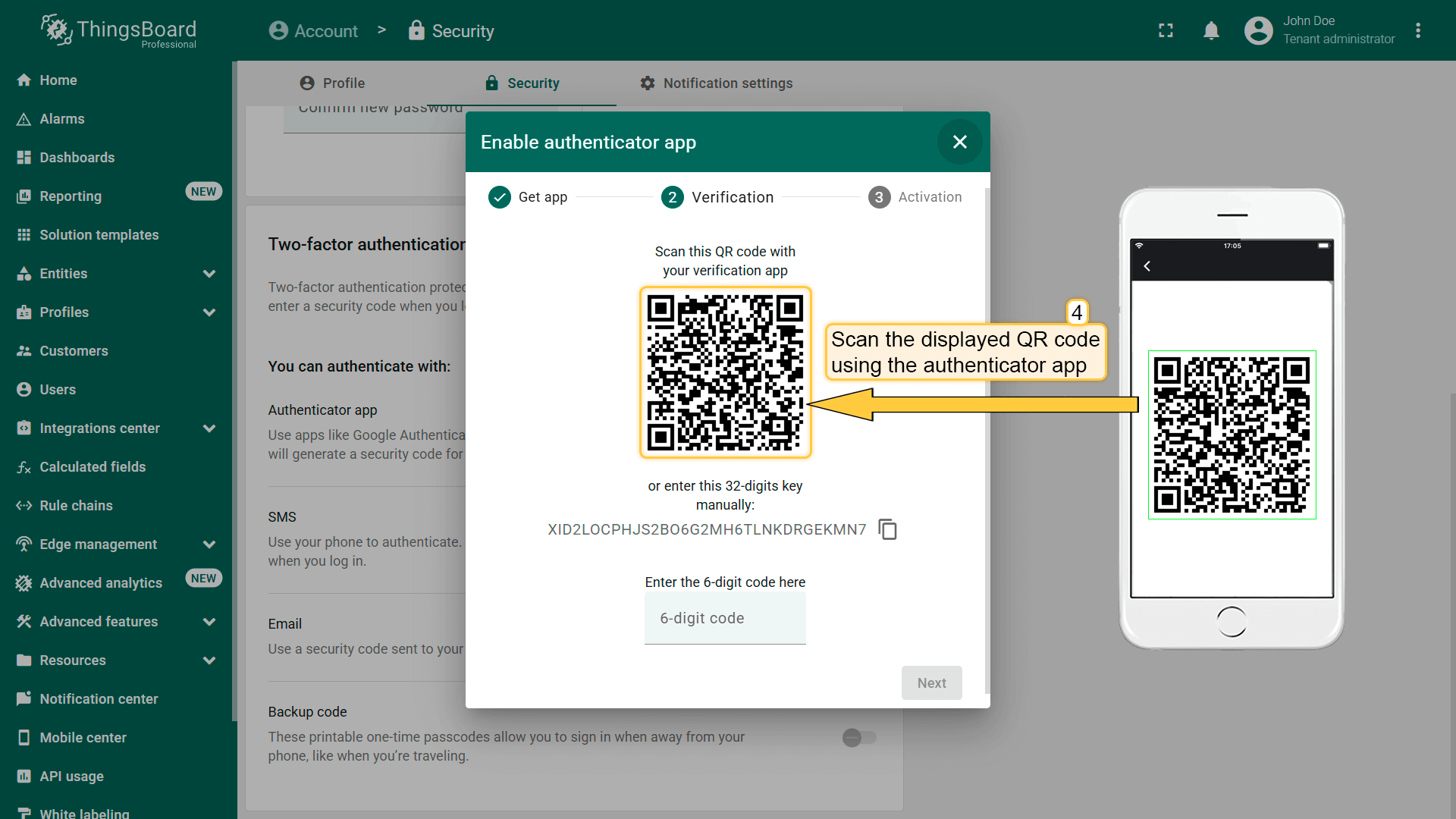Expand the Advanced features section
This screenshot has width=1456, height=819.
209,622
